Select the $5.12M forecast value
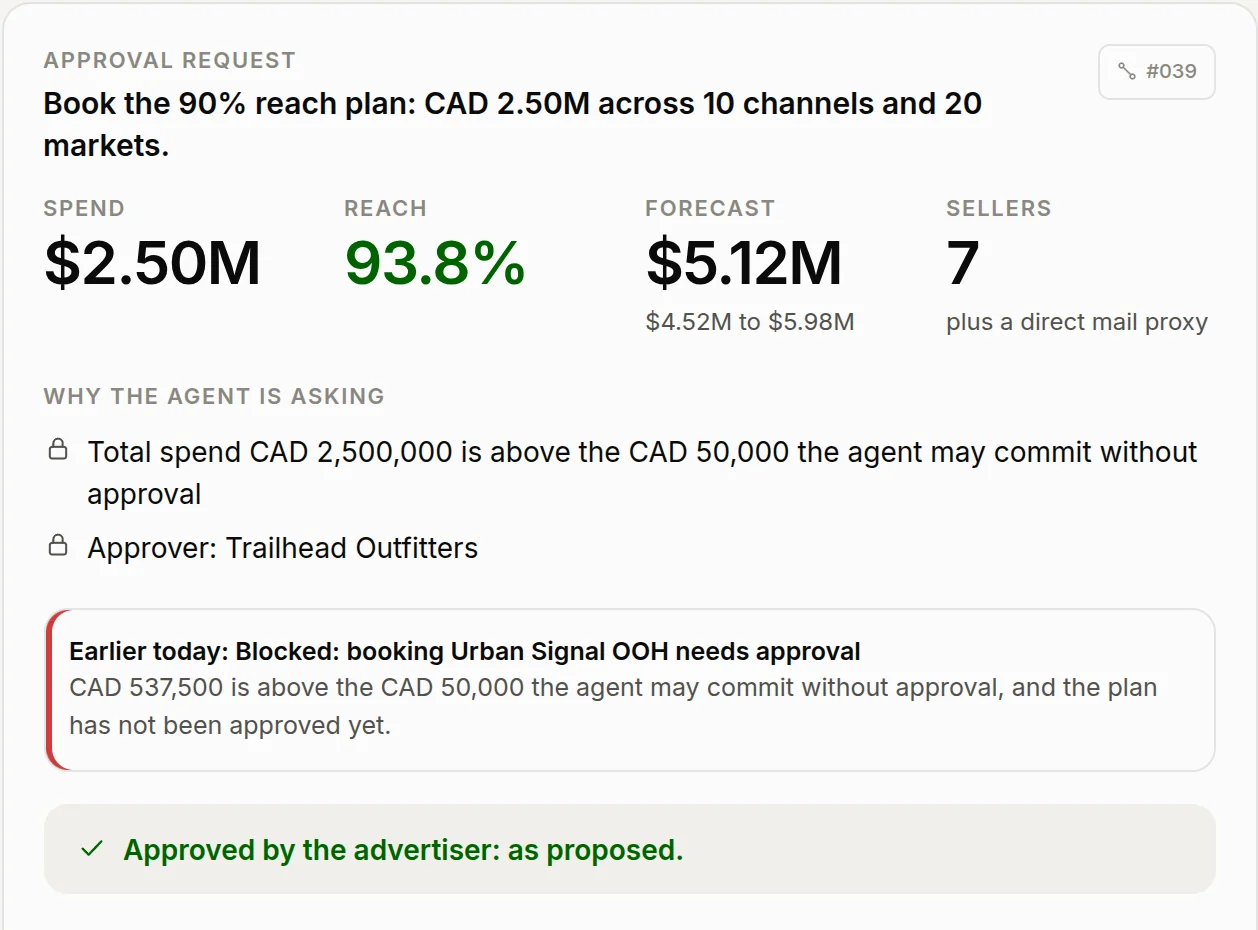Screen dimensions: 1258x930 (744, 263)
